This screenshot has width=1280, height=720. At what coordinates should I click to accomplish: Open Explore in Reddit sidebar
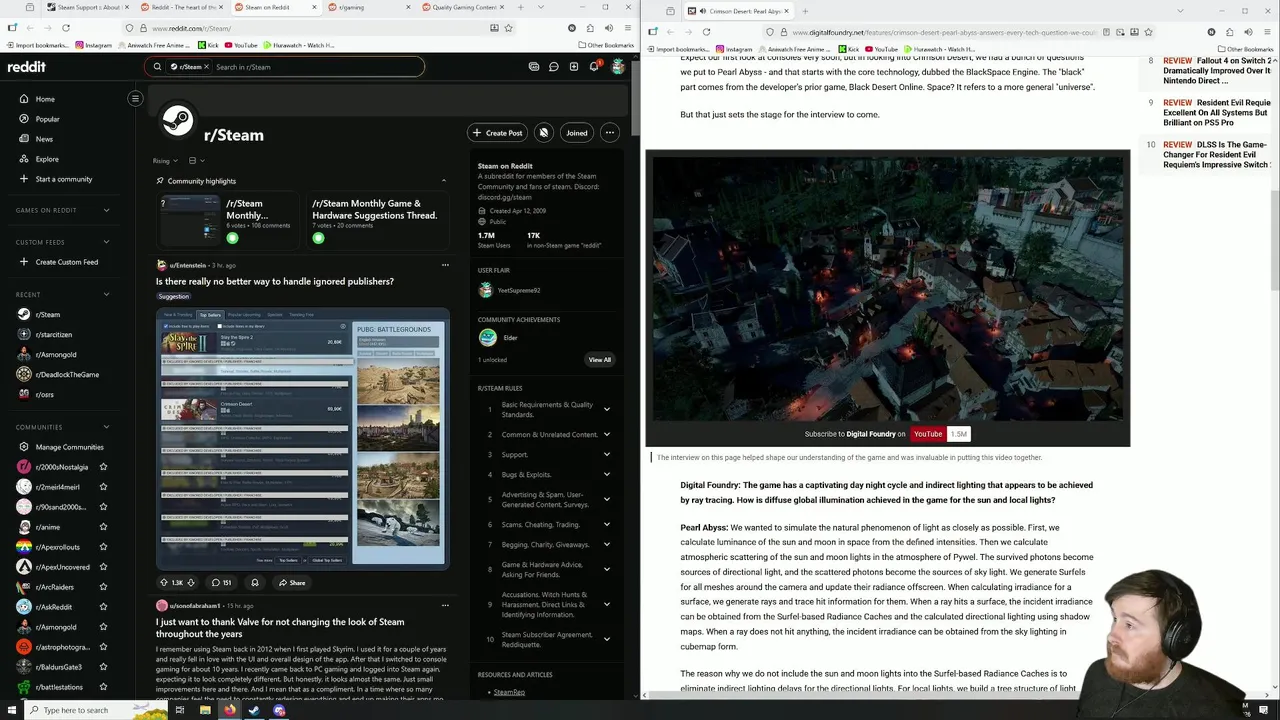coord(47,159)
